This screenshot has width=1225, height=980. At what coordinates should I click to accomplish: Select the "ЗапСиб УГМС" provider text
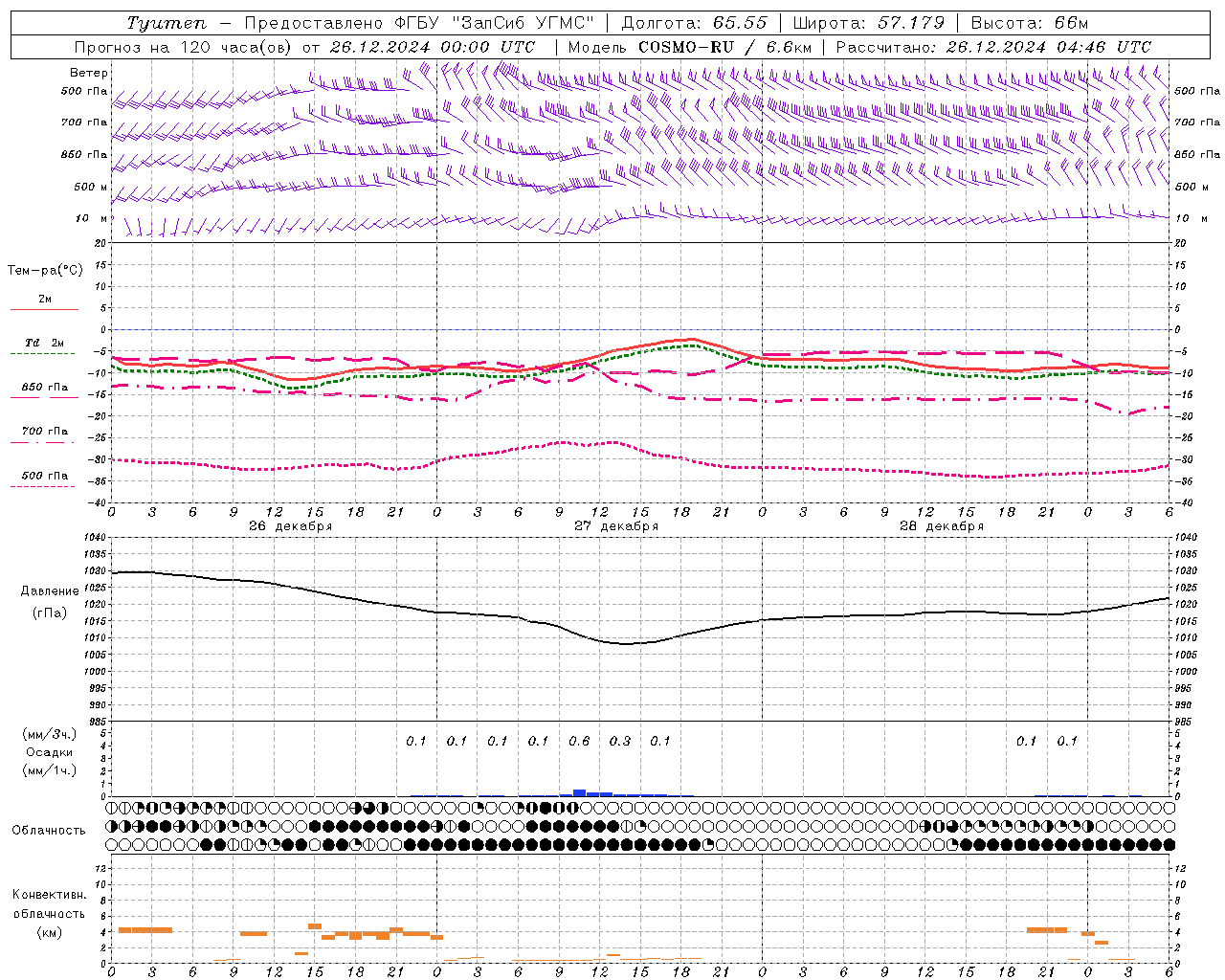pos(523,23)
